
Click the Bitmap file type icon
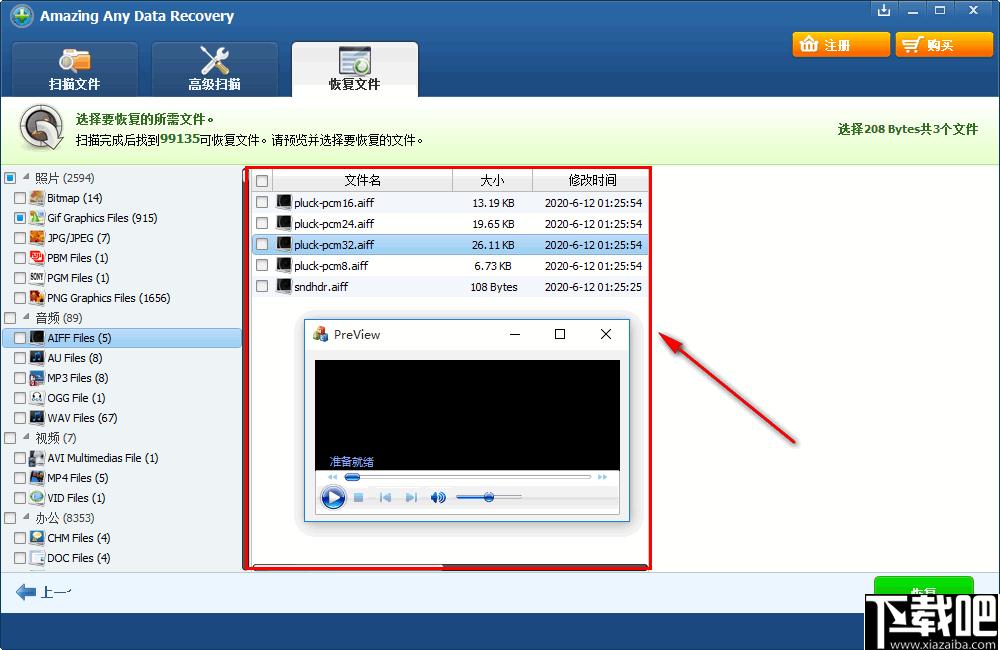[x=37, y=197]
